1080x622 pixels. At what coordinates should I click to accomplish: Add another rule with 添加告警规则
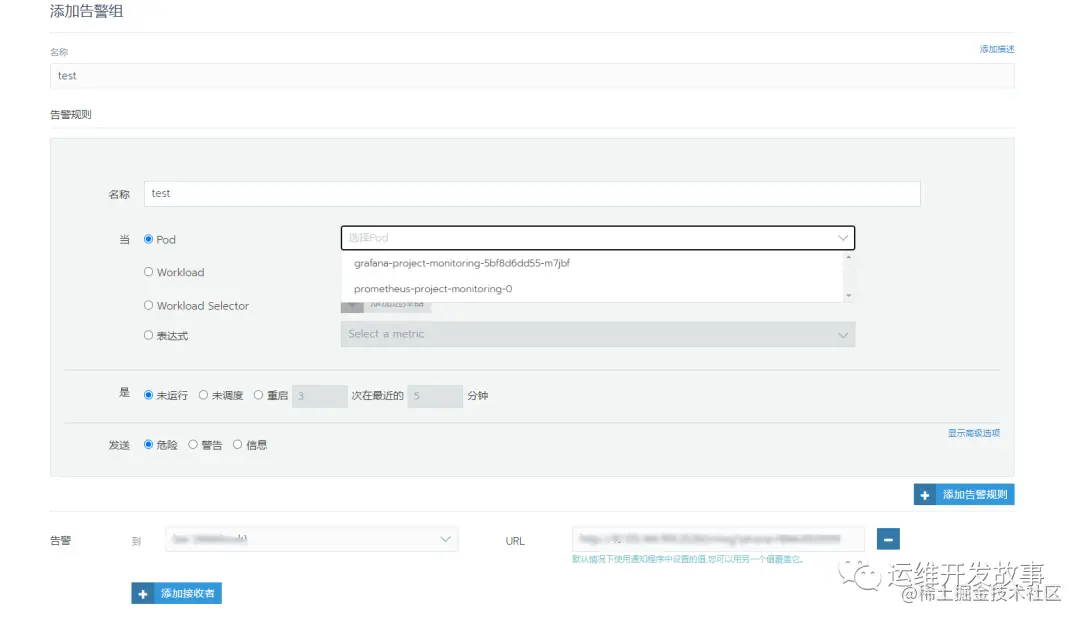point(964,495)
